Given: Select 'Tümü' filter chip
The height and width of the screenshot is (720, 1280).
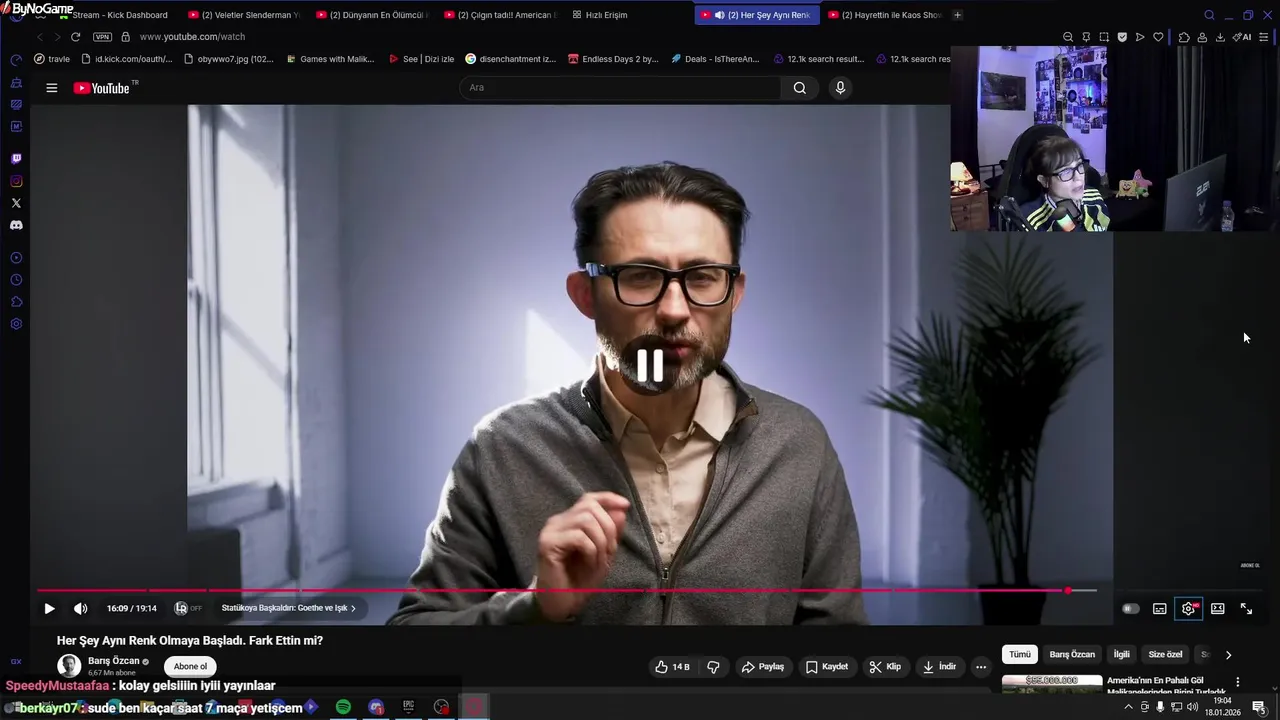Looking at the screenshot, I should (1019, 655).
